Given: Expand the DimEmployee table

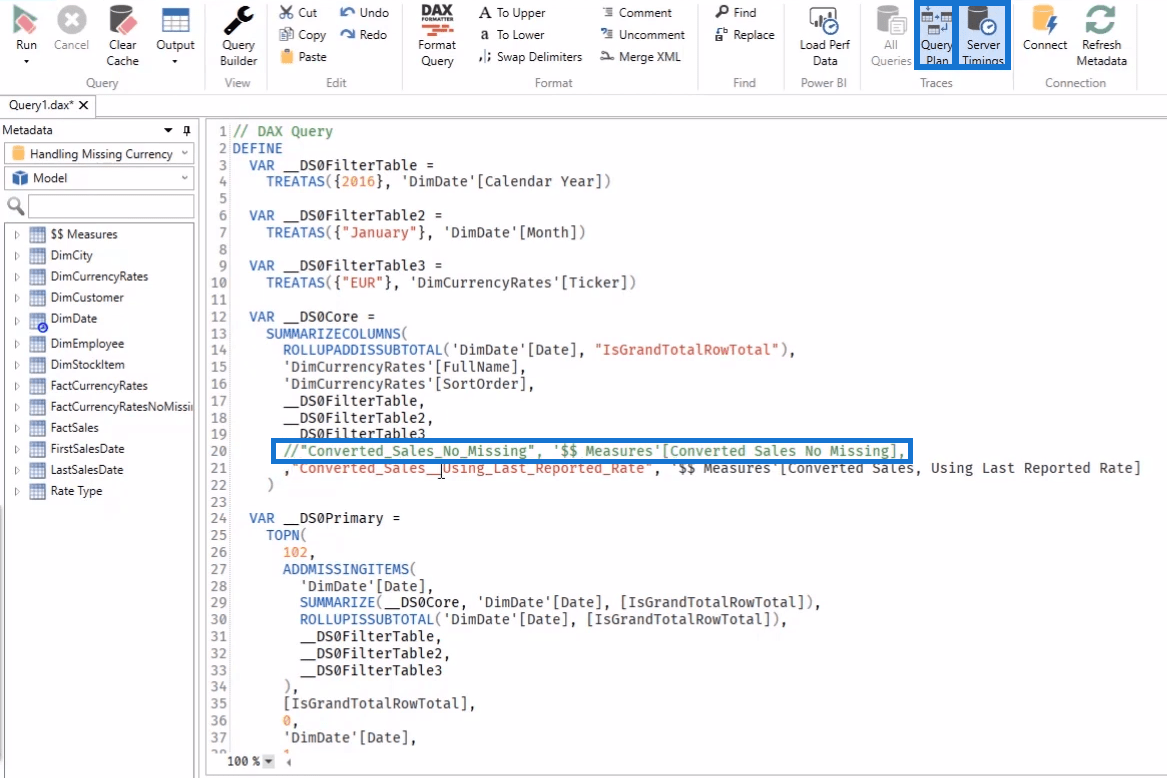Looking at the screenshot, I should coord(16,344).
